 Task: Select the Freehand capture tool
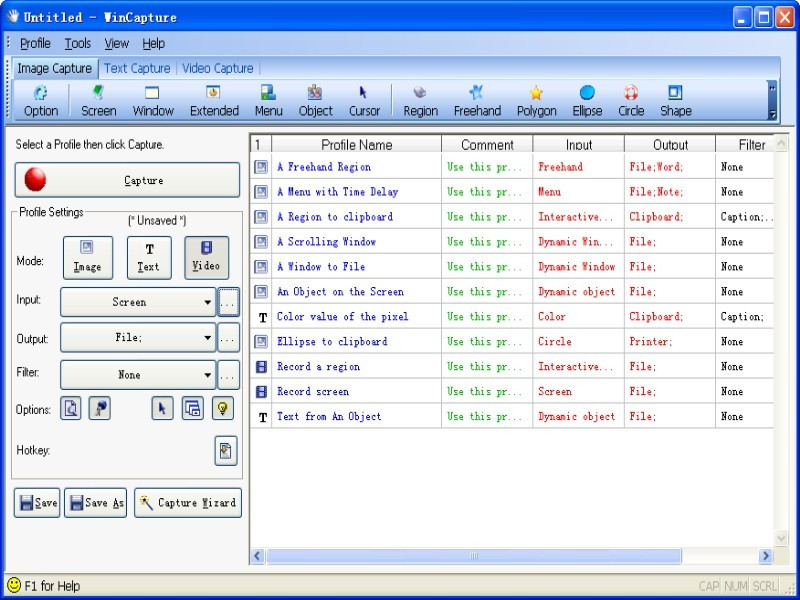[477, 101]
